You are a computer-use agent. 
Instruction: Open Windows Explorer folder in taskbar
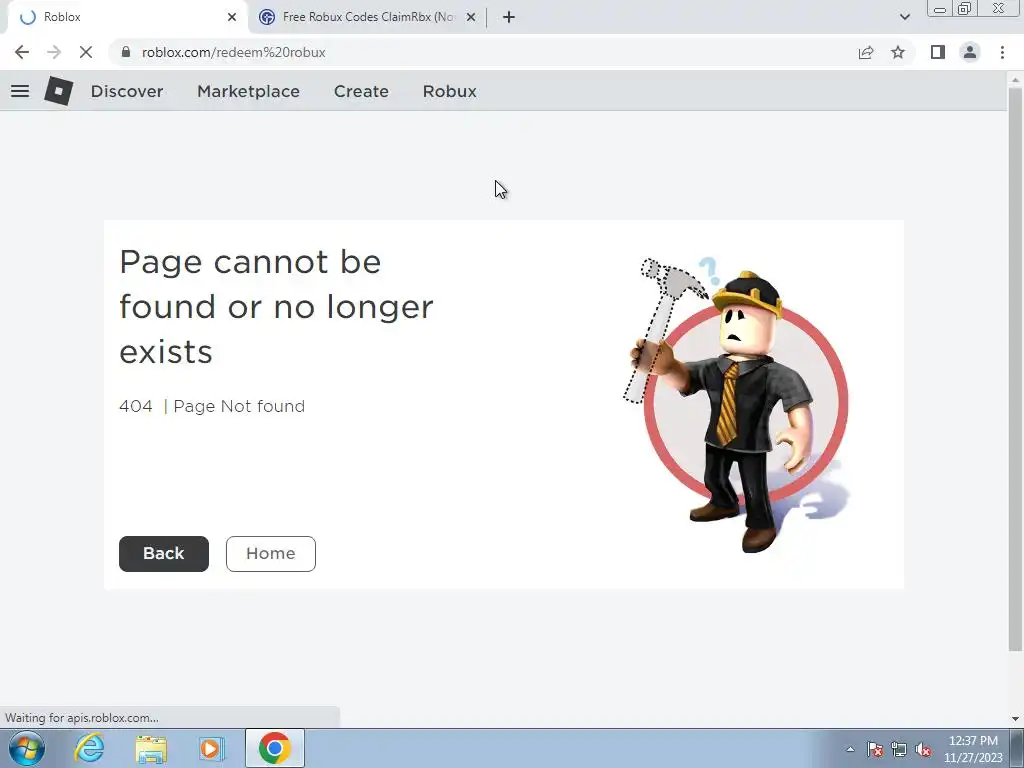point(151,748)
